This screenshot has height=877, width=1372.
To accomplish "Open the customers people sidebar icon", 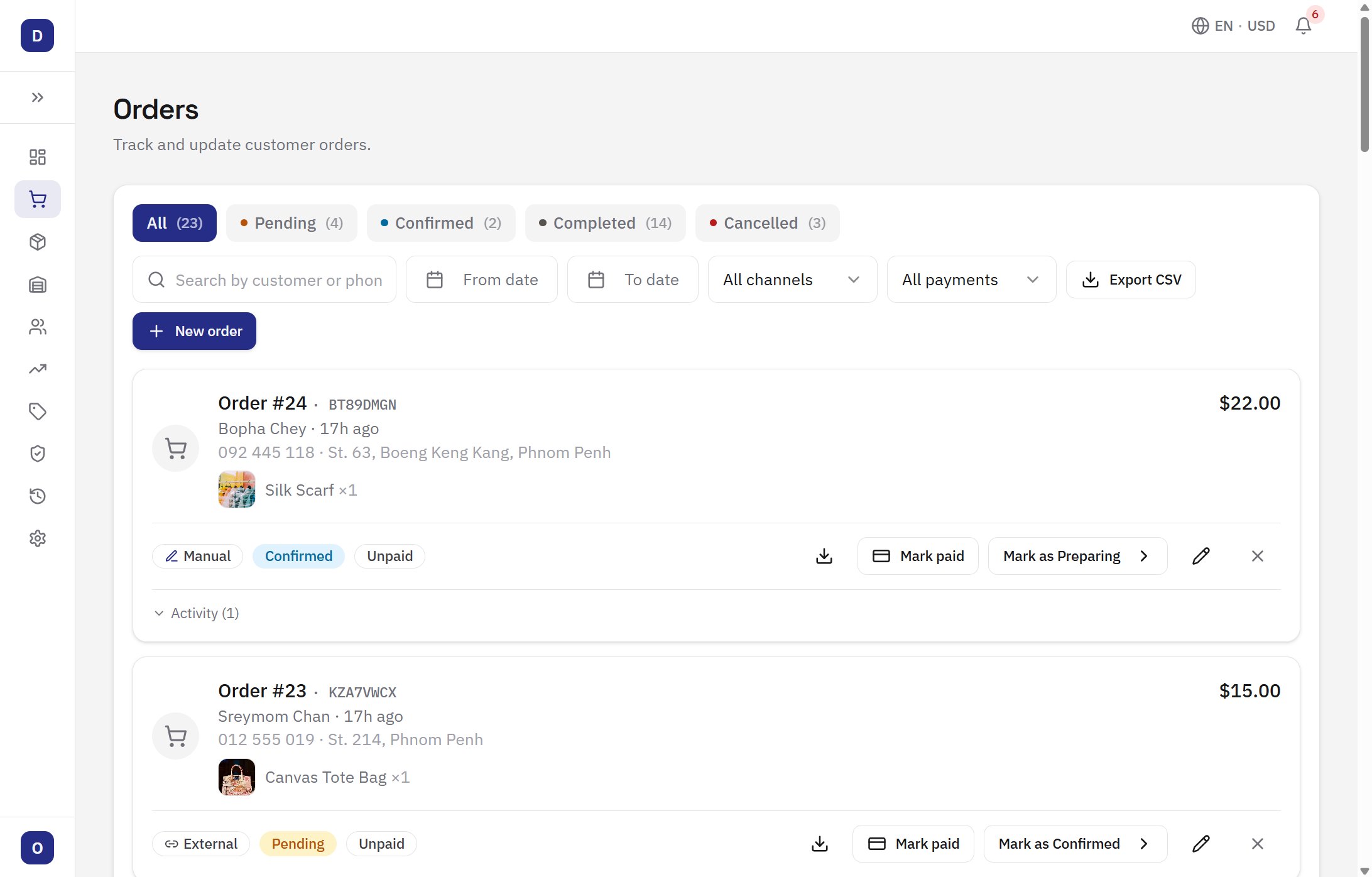I will click(x=37, y=327).
